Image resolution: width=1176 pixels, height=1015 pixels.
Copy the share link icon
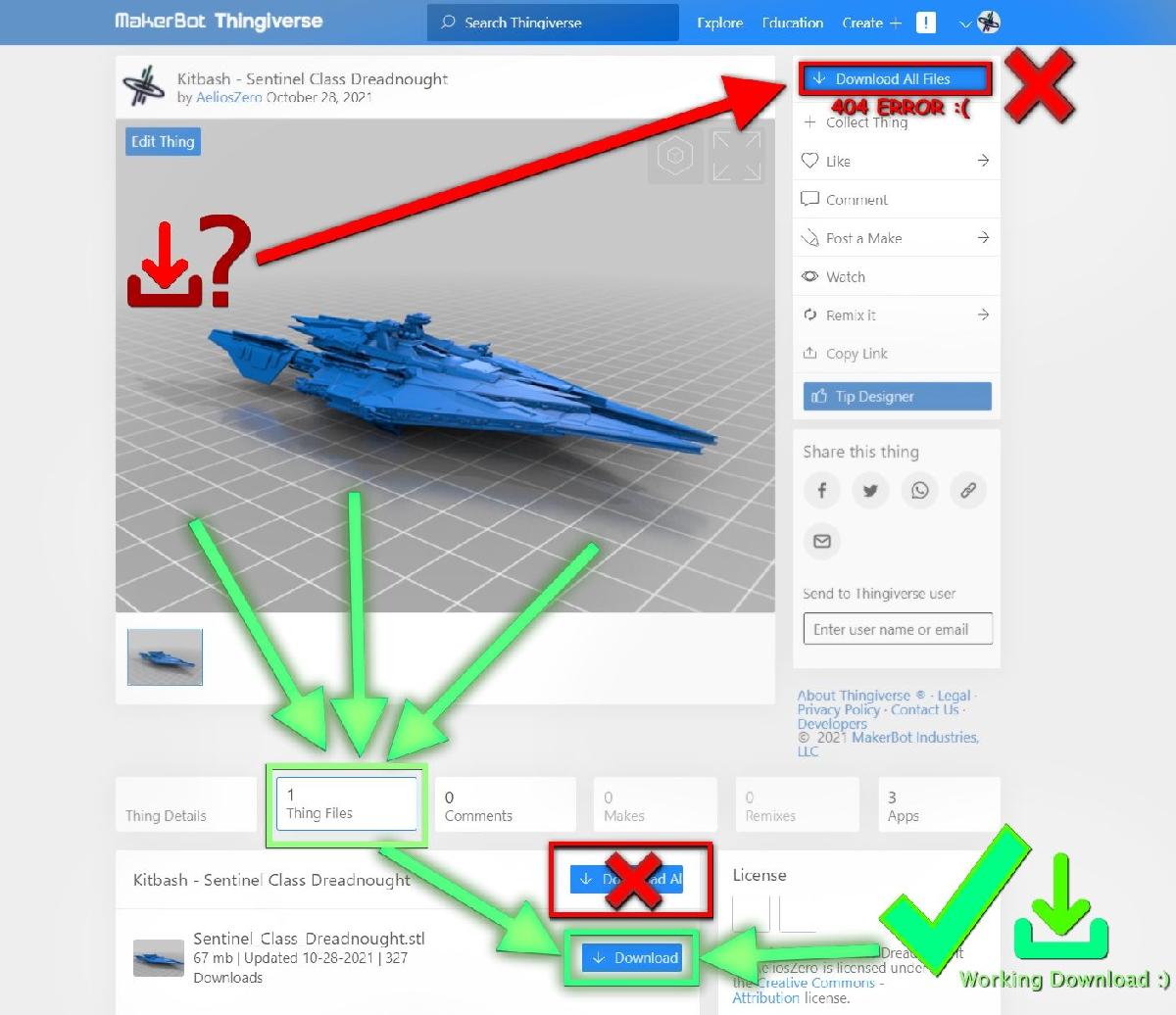[x=968, y=490]
